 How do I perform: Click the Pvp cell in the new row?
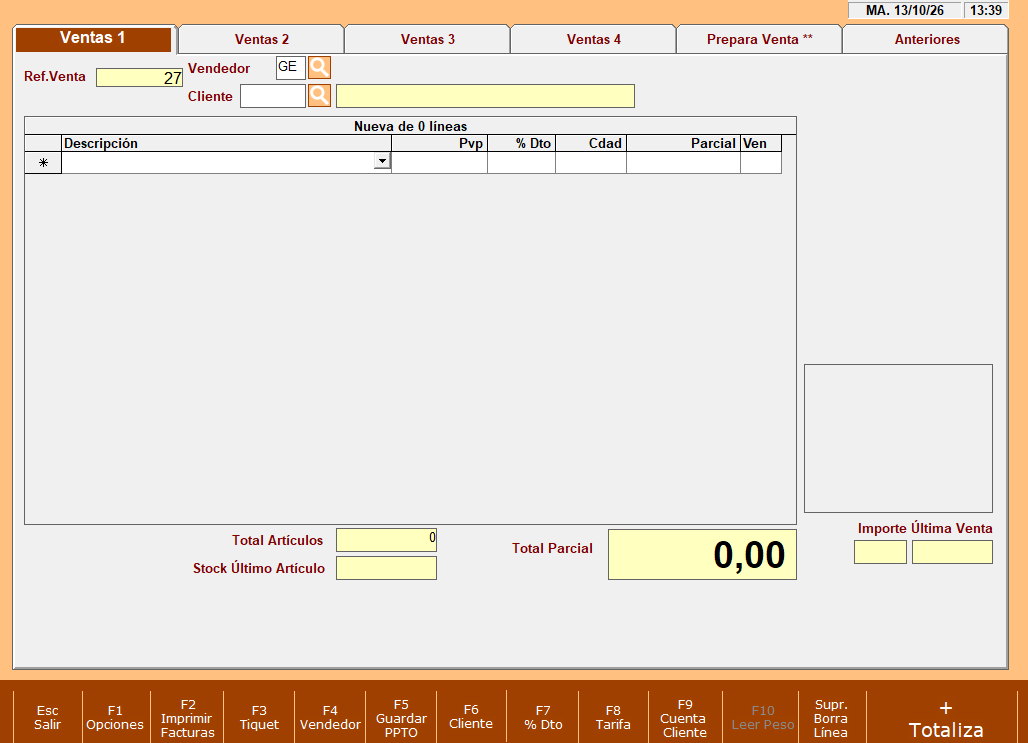pyautogui.click(x=439, y=163)
